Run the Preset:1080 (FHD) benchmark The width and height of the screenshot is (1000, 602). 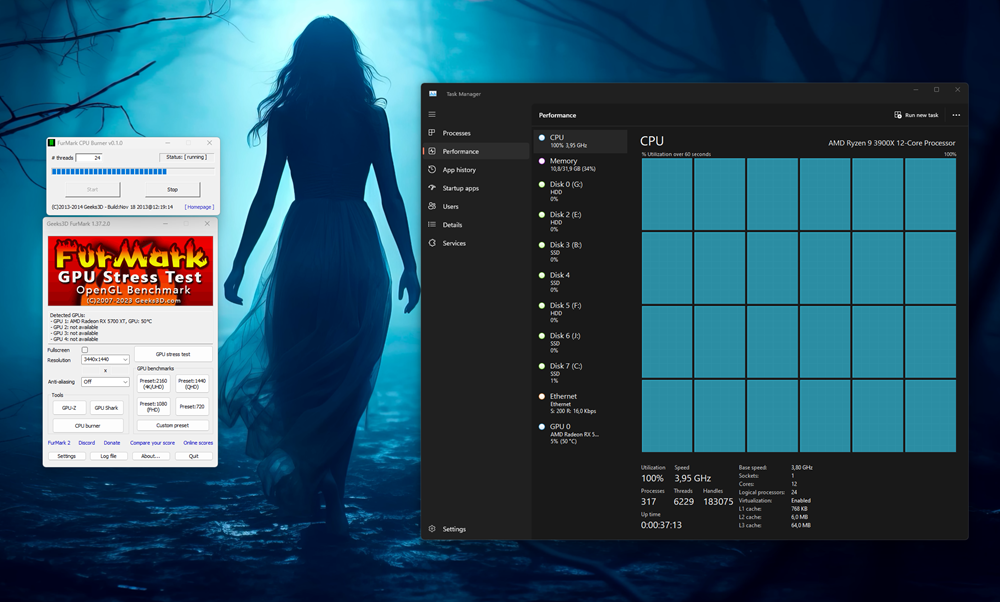pos(154,406)
